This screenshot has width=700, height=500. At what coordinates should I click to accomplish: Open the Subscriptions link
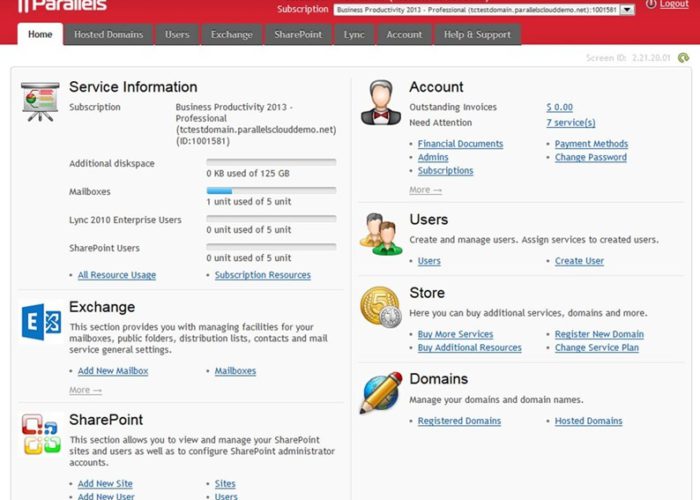click(446, 171)
